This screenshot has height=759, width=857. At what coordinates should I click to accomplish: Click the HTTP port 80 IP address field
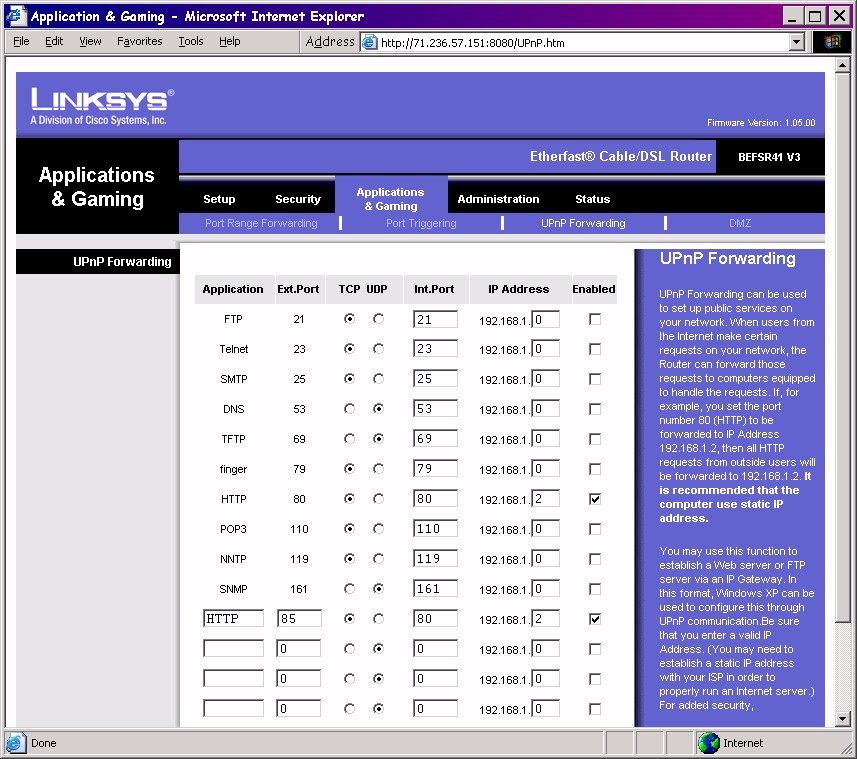(x=545, y=498)
